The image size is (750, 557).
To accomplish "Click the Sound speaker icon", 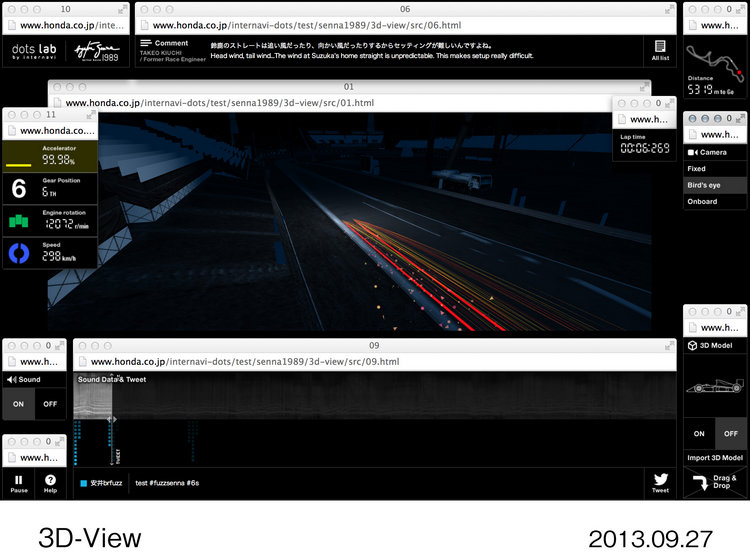I will tap(12, 380).
